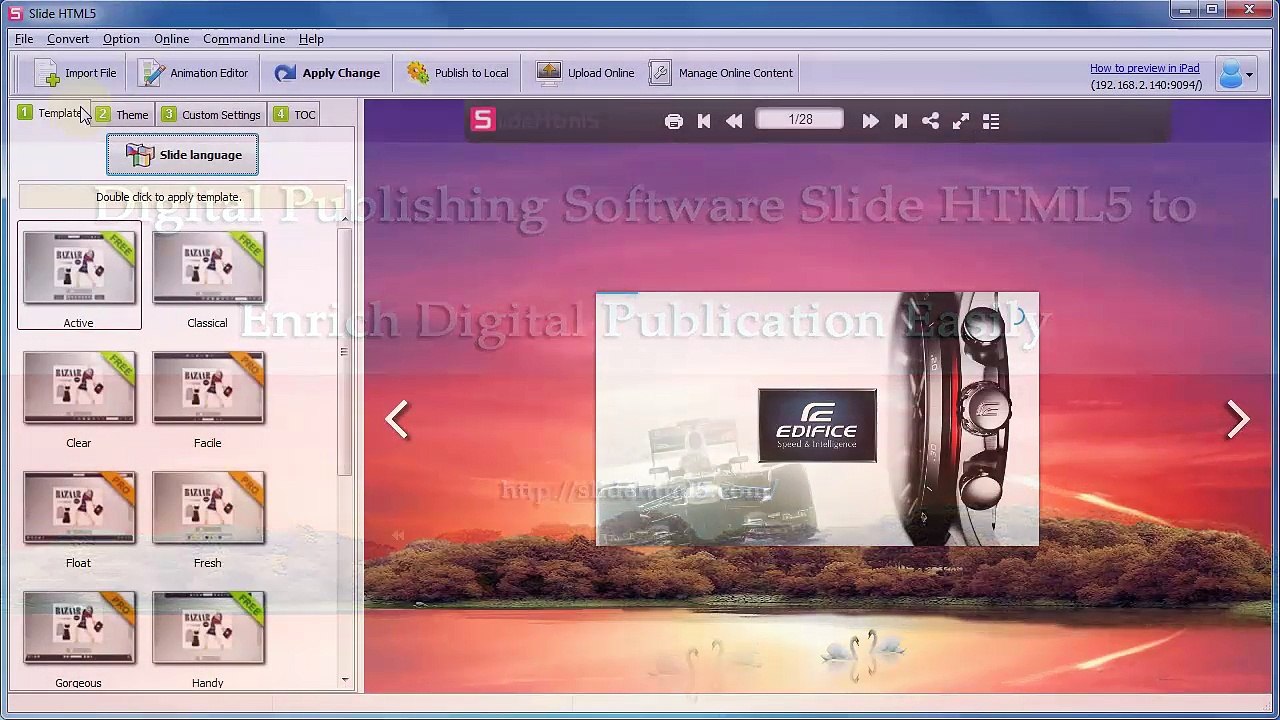Click the template list scroll-down arrow
Viewport: 1280px width, 720px height.
point(345,680)
